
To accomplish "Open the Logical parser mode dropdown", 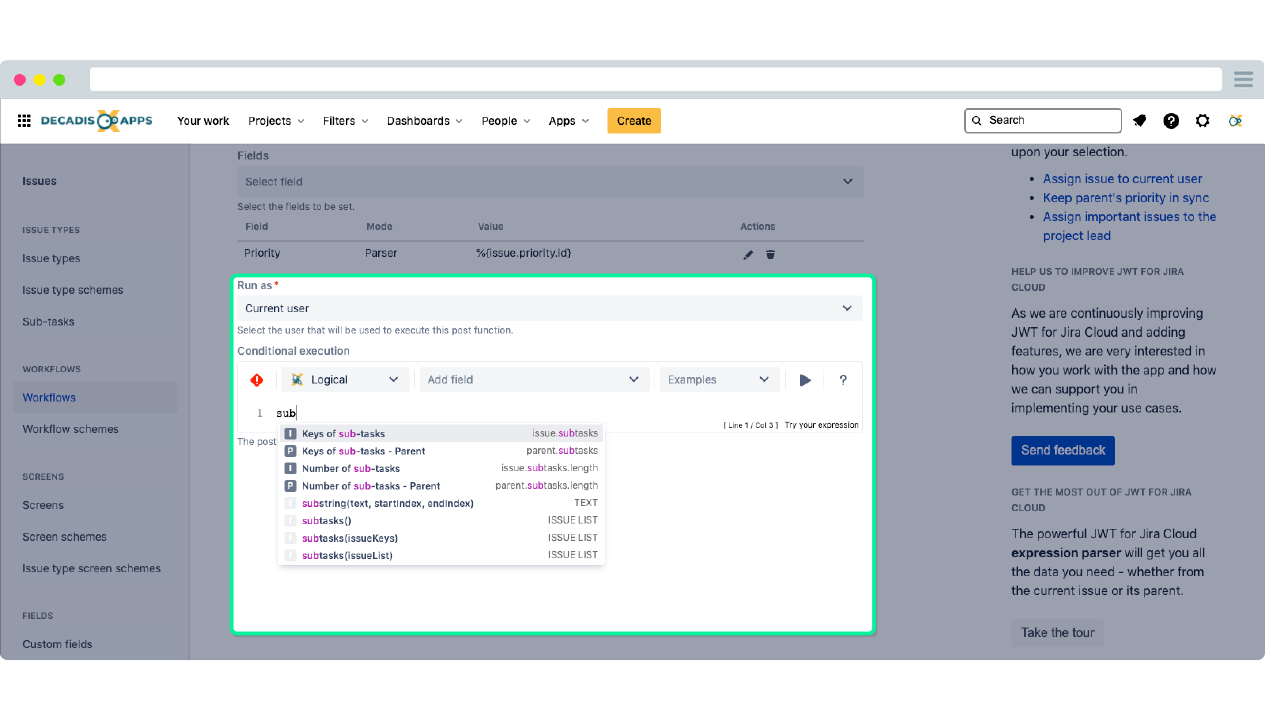I will 345,380.
